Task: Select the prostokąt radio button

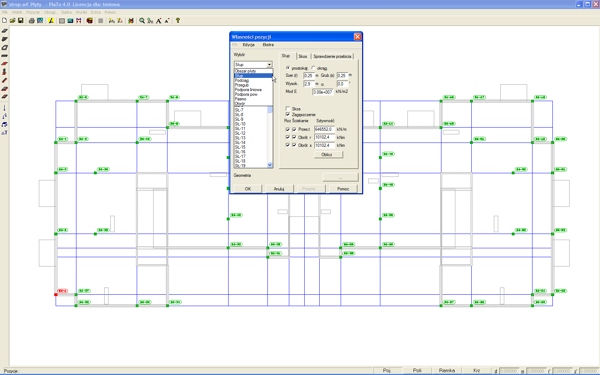Action: (x=288, y=68)
